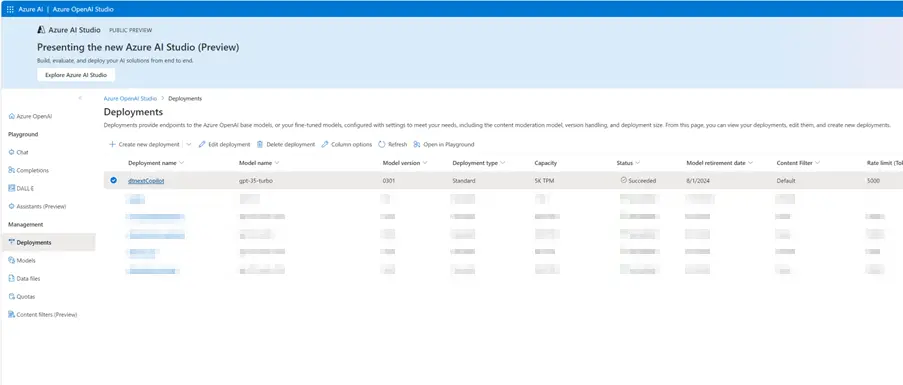Image resolution: width=903 pixels, height=385 pixels.
Task: Click the Deployments sidebar icon
Action: click(12, 242)
